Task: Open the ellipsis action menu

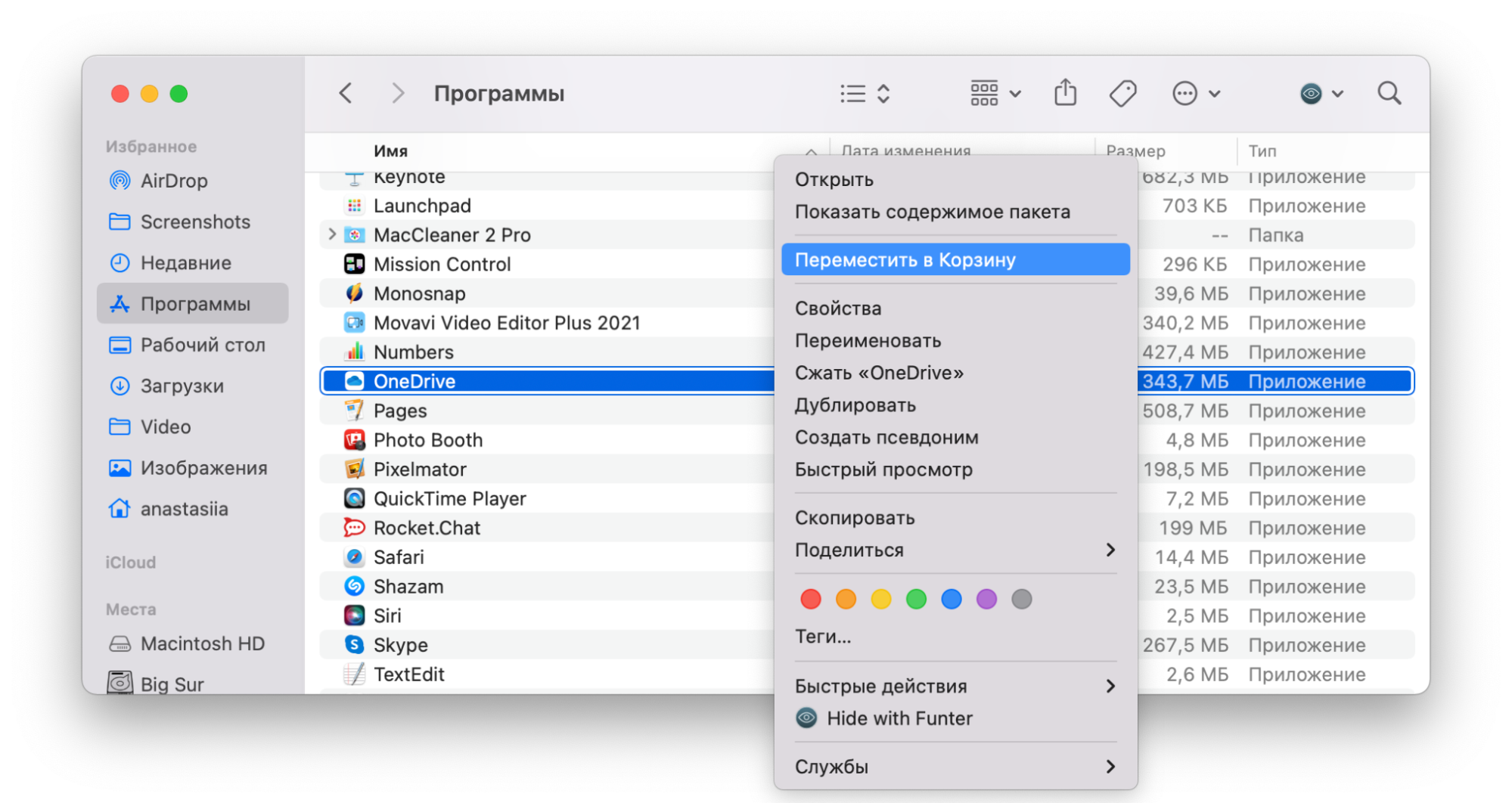Action: click(x=1196, y=94)
